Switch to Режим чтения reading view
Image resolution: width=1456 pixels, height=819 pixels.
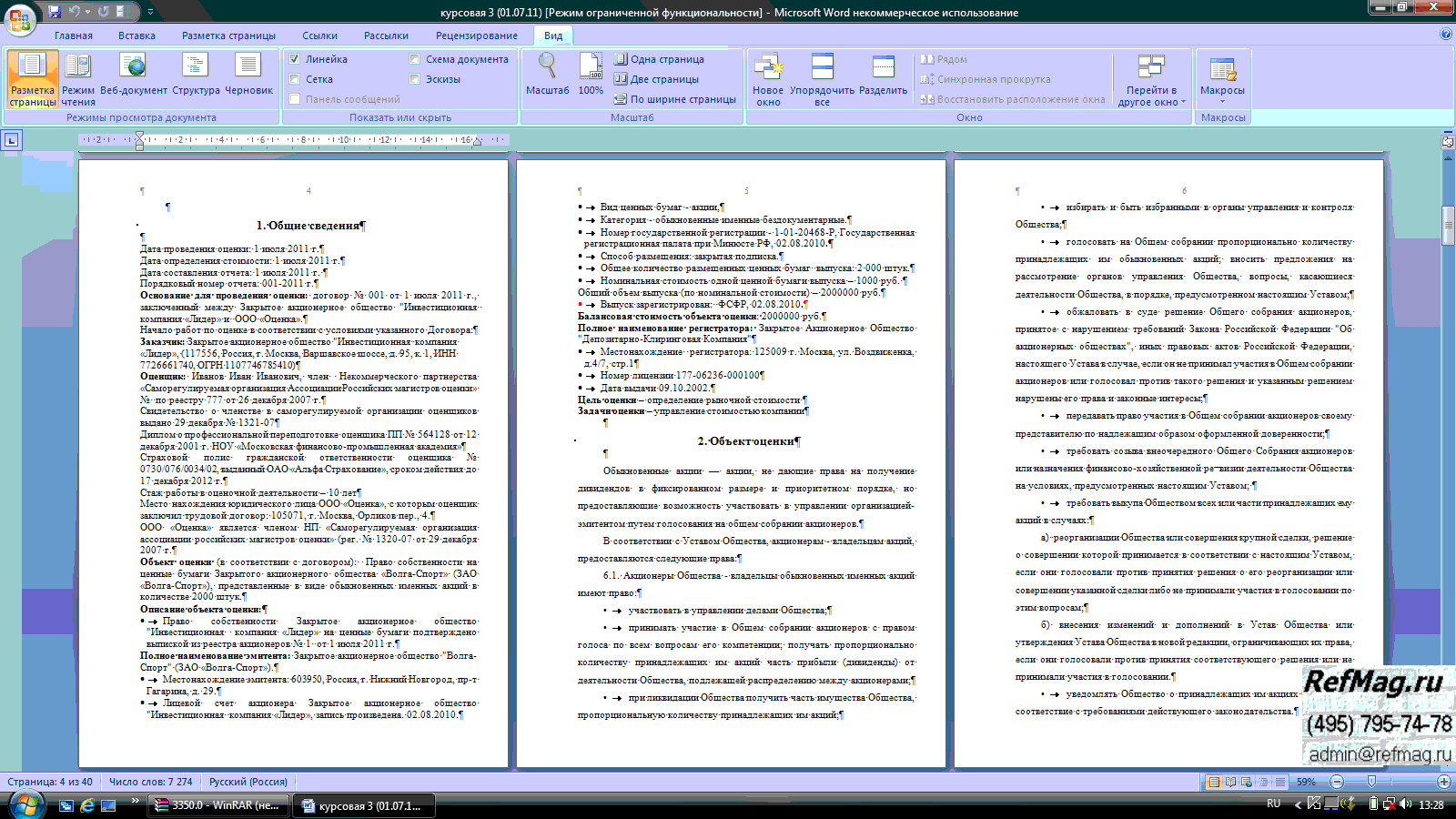(78, 78)
